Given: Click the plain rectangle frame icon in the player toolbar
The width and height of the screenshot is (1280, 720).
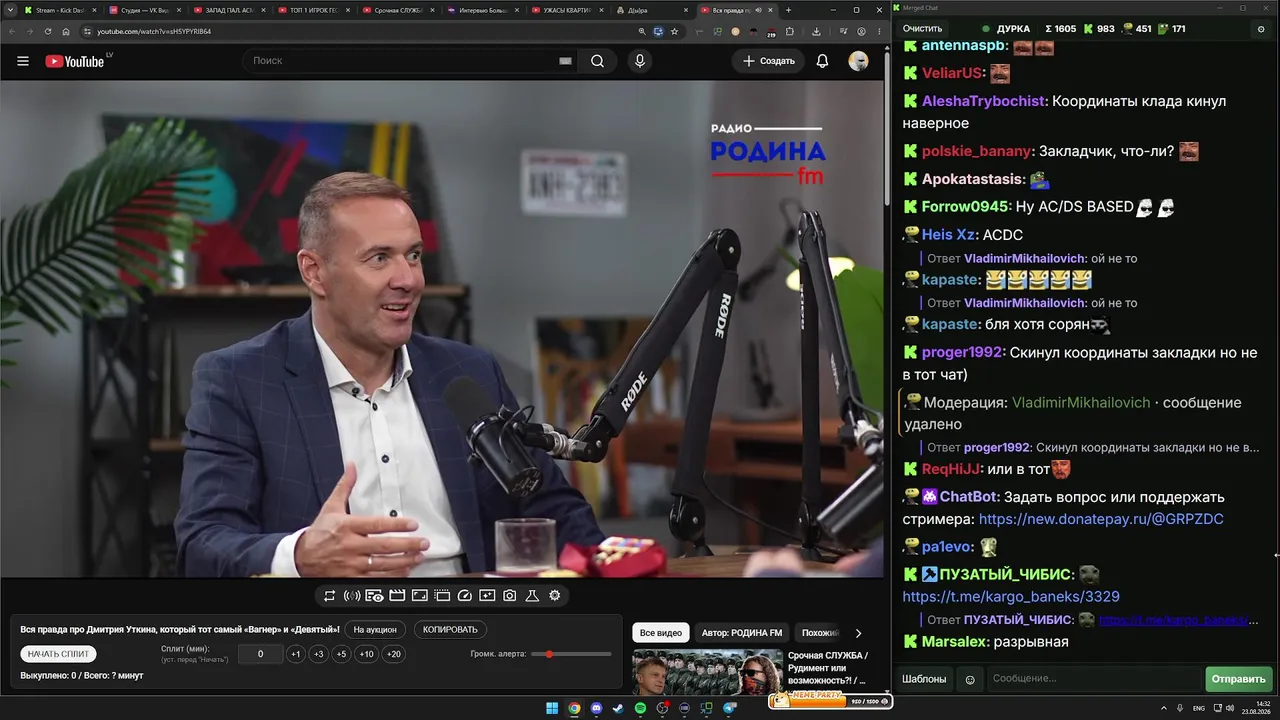Looking at the screenshot, I should (x=420, y=596).
